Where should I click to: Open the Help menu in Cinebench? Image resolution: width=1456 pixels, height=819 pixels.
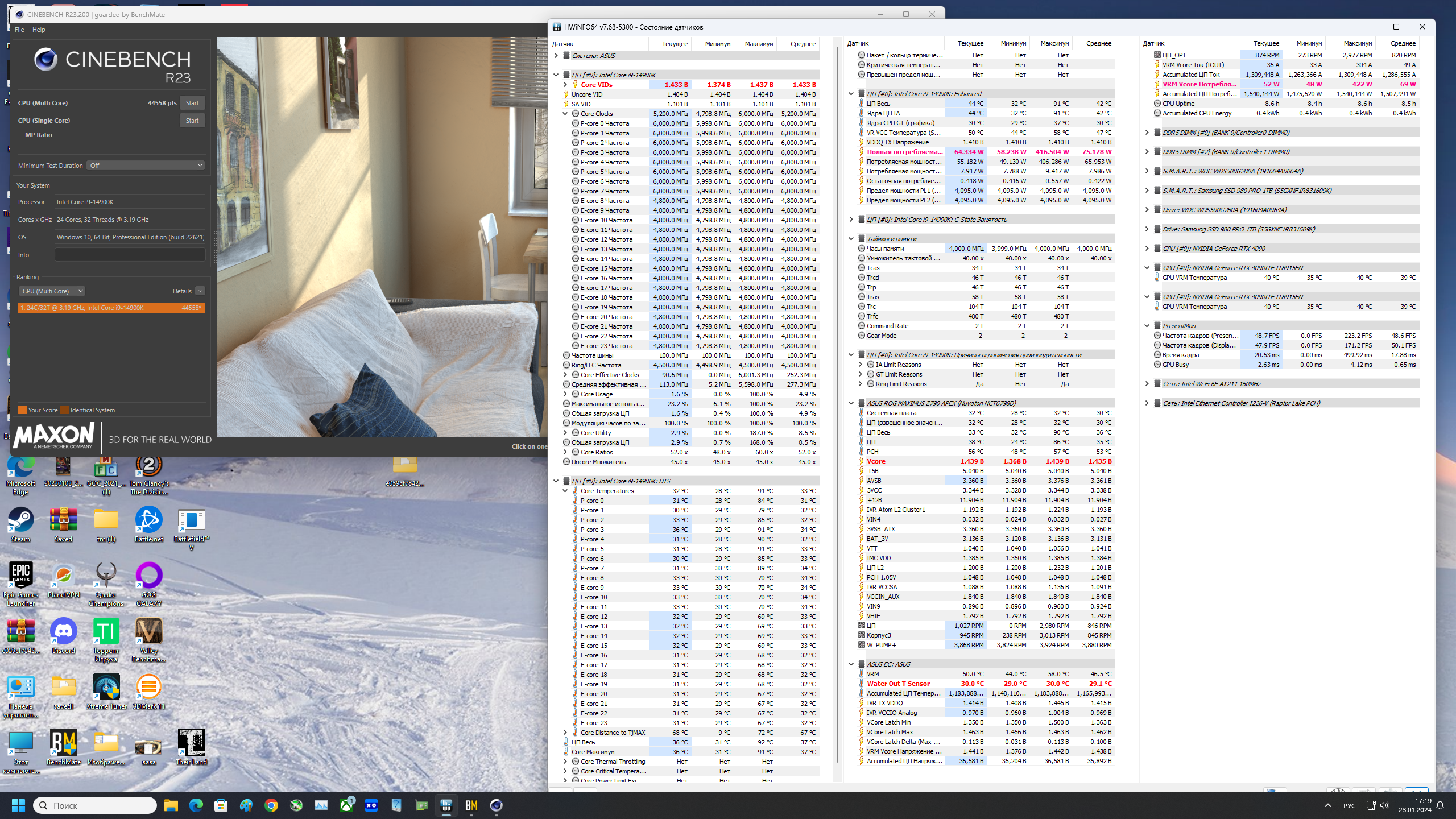pos(39,30)
